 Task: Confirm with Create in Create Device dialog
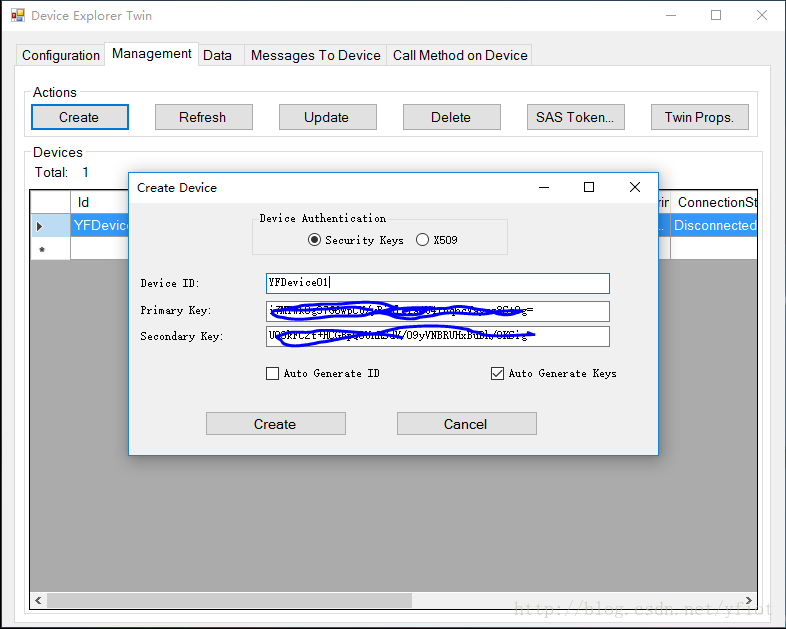(276, 424)
